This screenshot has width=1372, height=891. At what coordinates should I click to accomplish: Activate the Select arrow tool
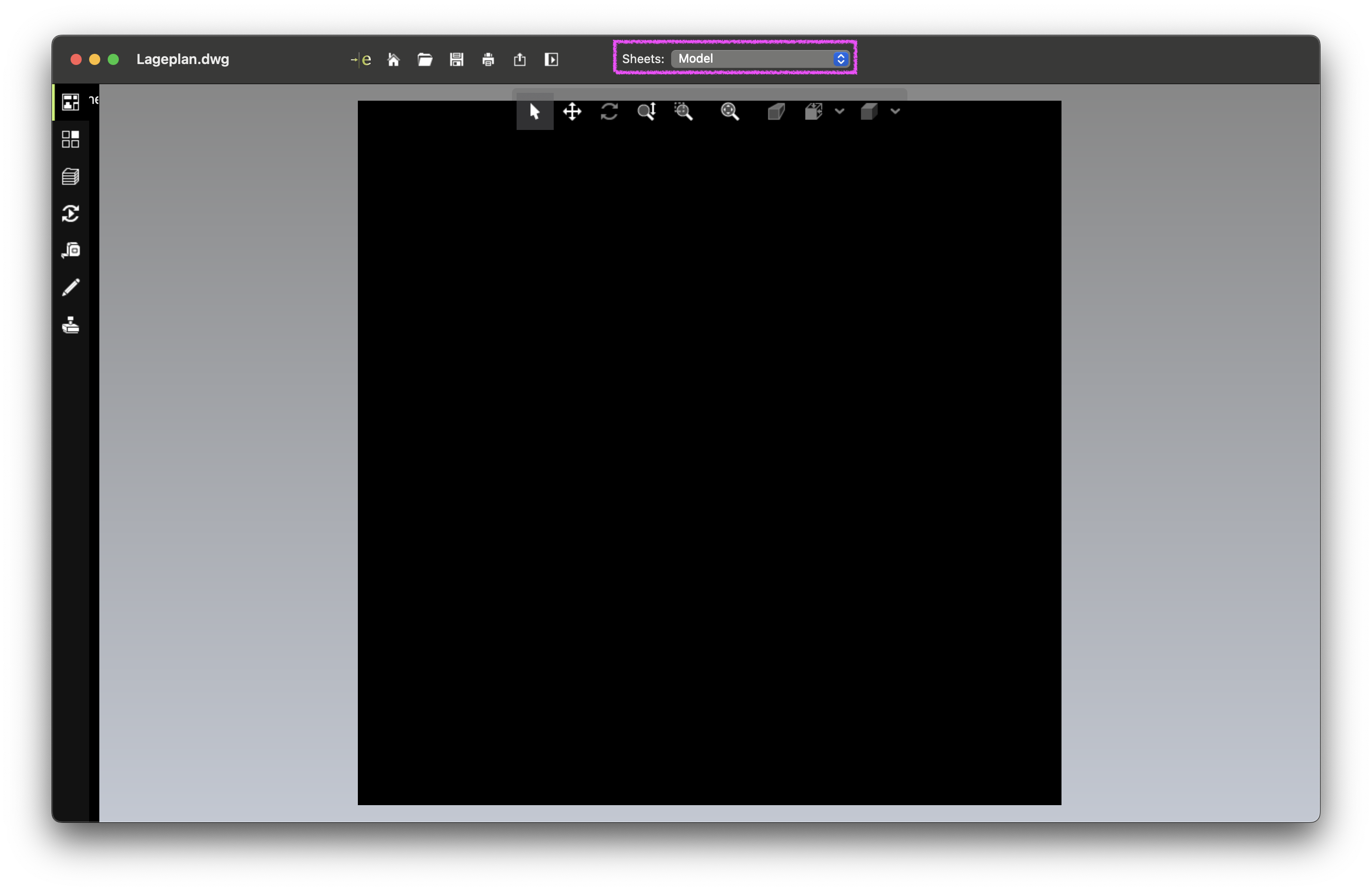point(534,111)
